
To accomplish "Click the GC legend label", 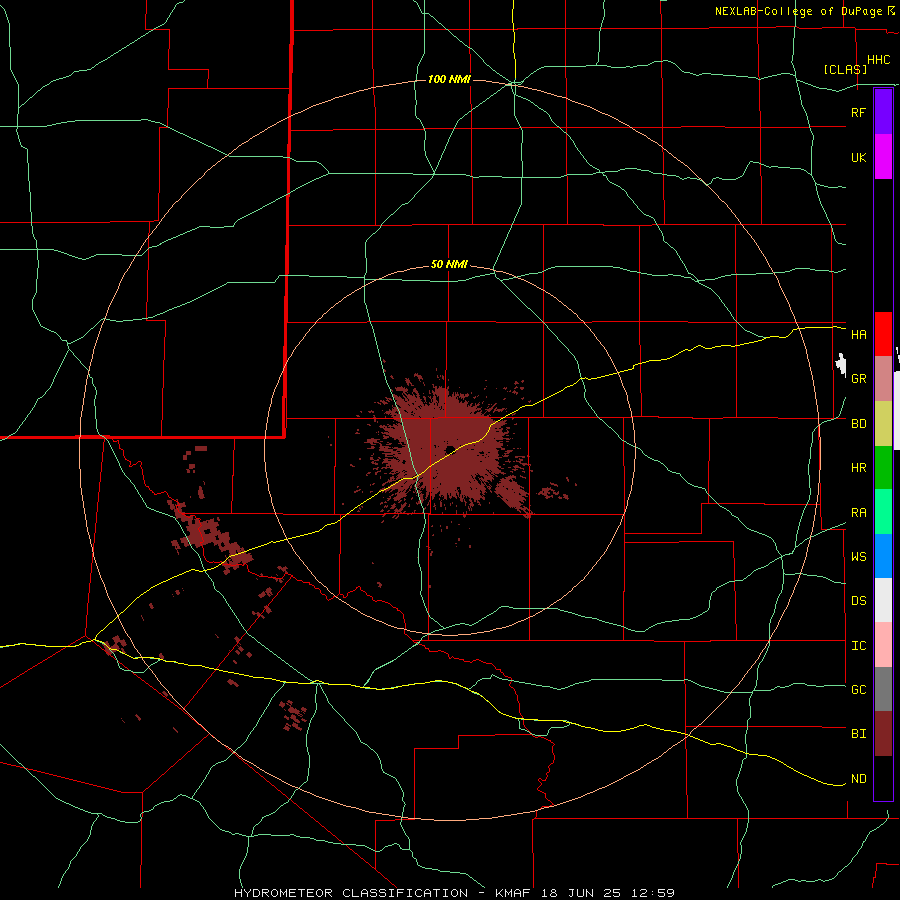I will (858, 689).
